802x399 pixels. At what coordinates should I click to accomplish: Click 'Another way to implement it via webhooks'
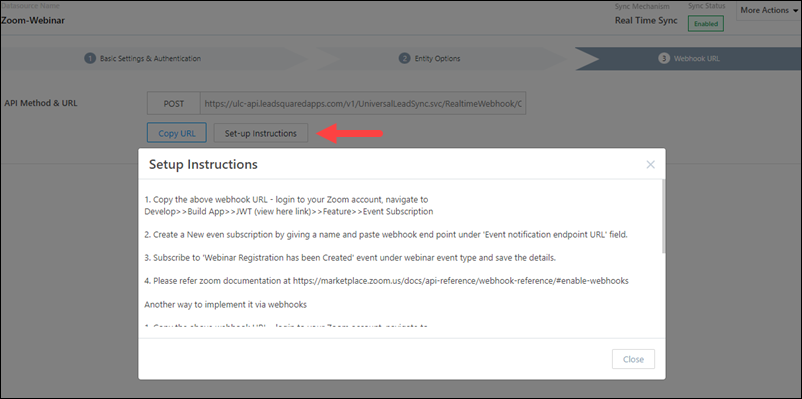226,304
